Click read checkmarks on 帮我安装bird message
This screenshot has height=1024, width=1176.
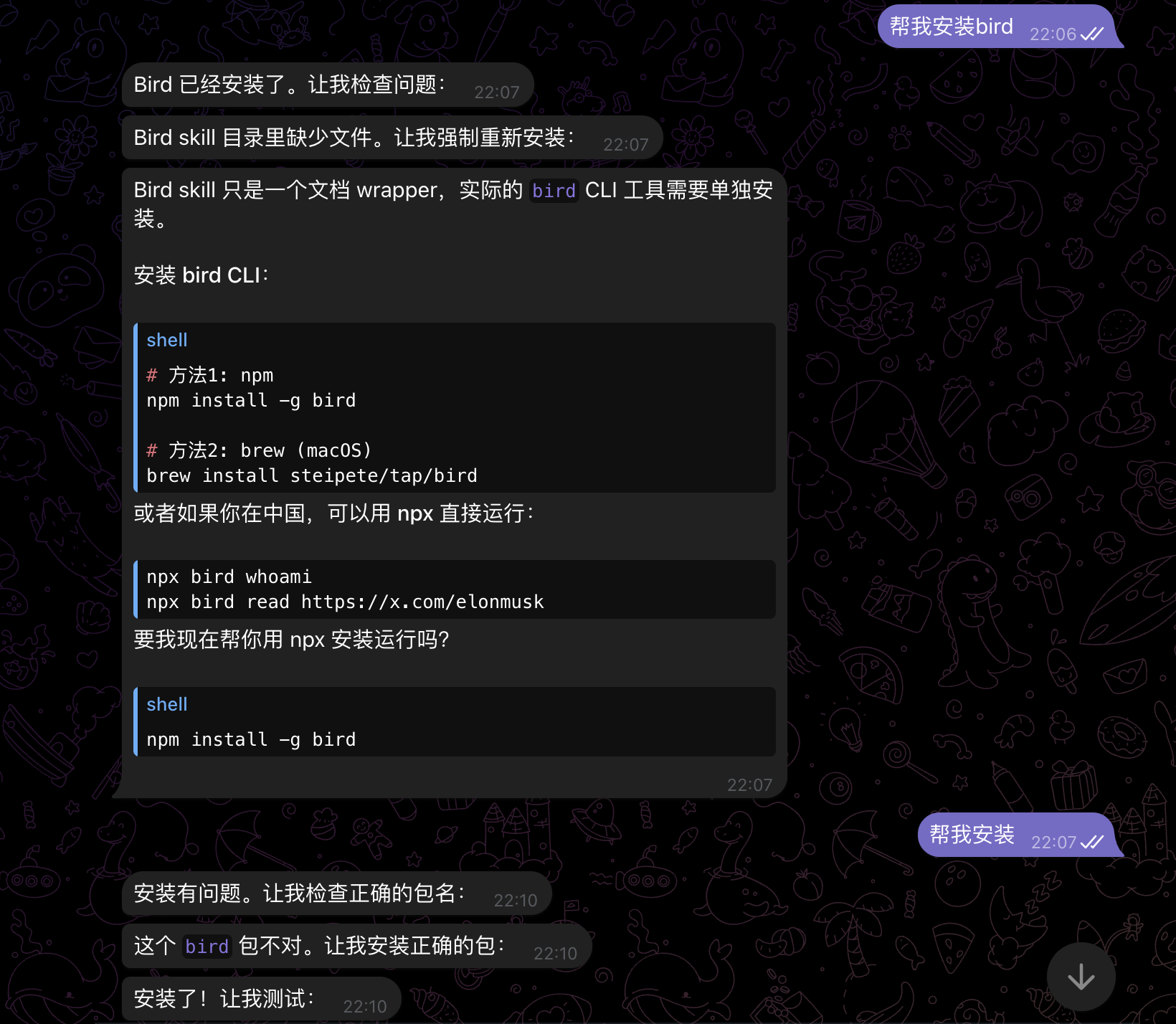[x=1092, y=34]
